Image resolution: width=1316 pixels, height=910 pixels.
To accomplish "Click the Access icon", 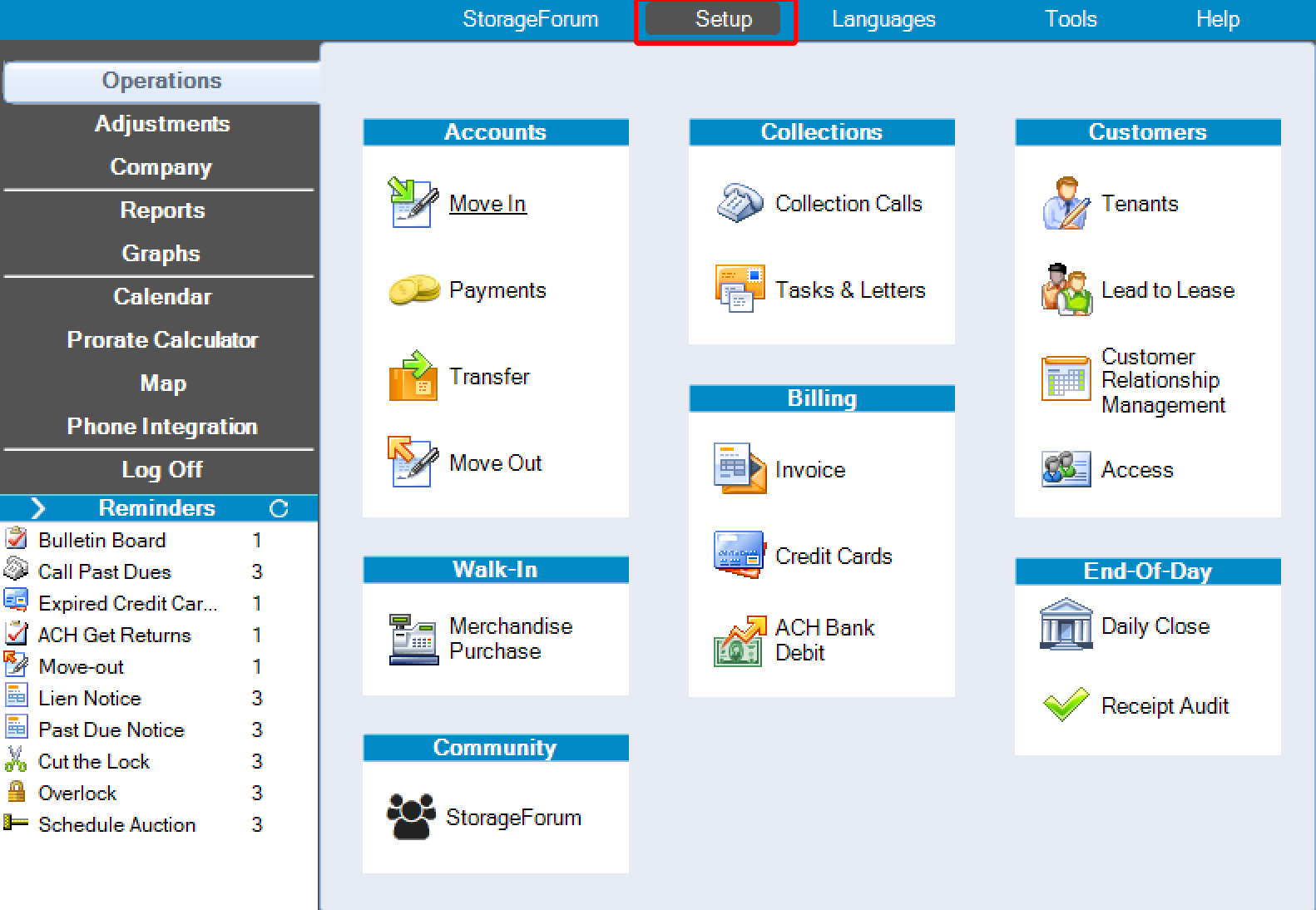I will point(1066,469).
